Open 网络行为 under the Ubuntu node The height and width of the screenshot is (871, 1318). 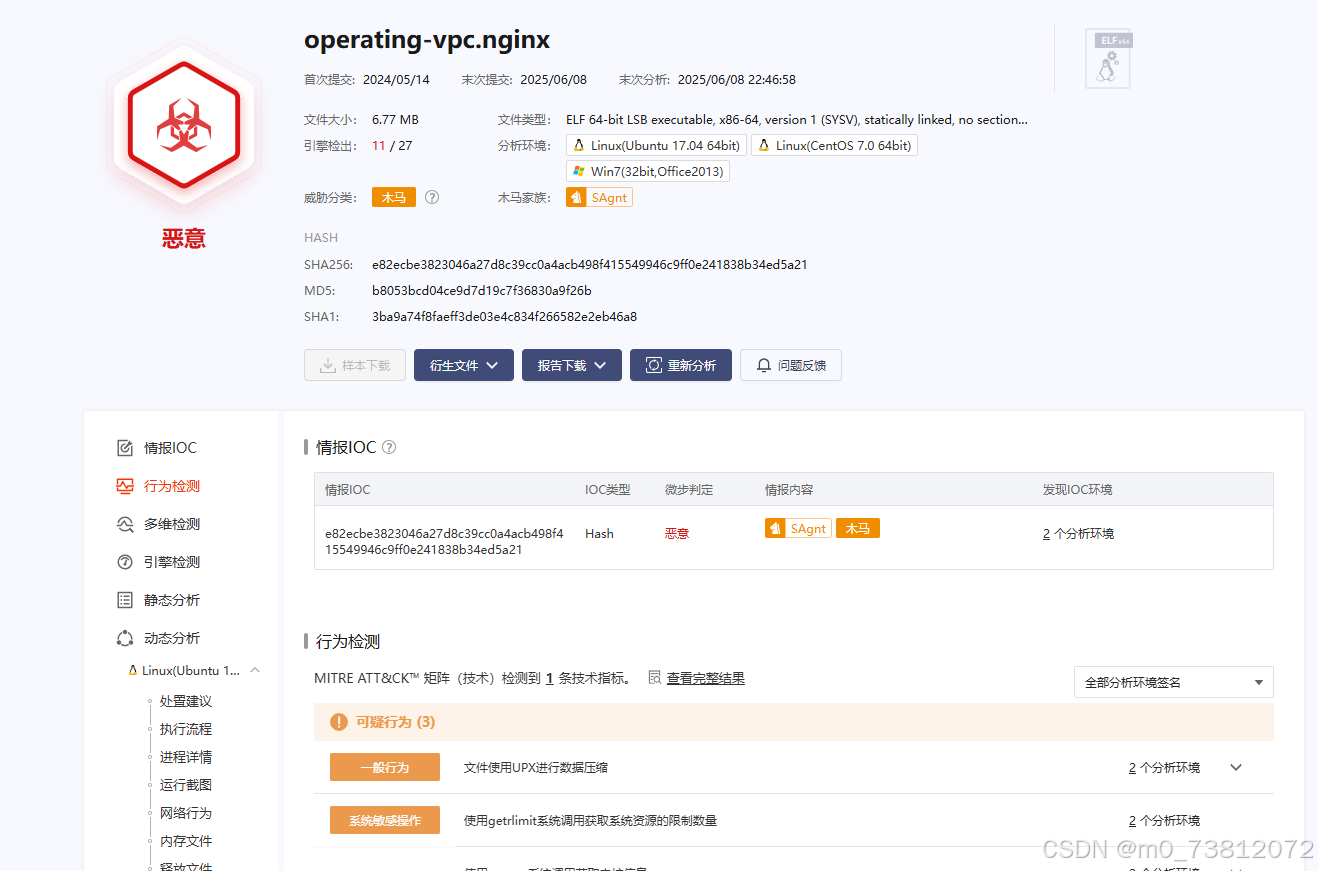click(186, 813)
